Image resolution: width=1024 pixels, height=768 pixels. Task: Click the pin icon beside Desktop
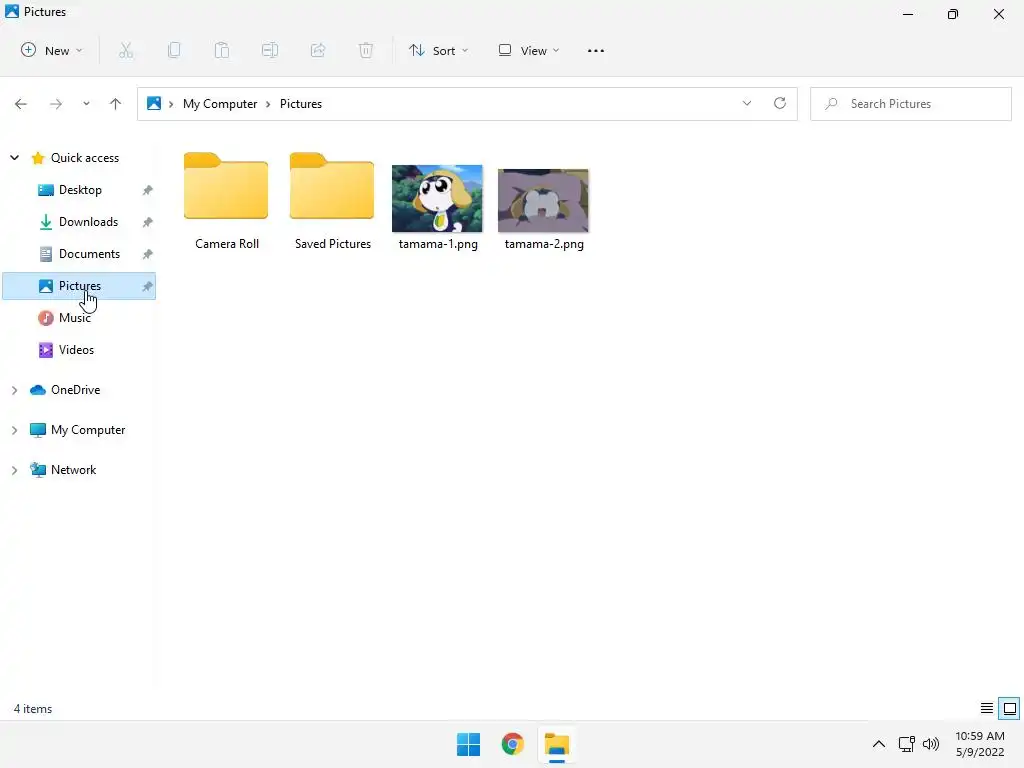tap(148, 190)
